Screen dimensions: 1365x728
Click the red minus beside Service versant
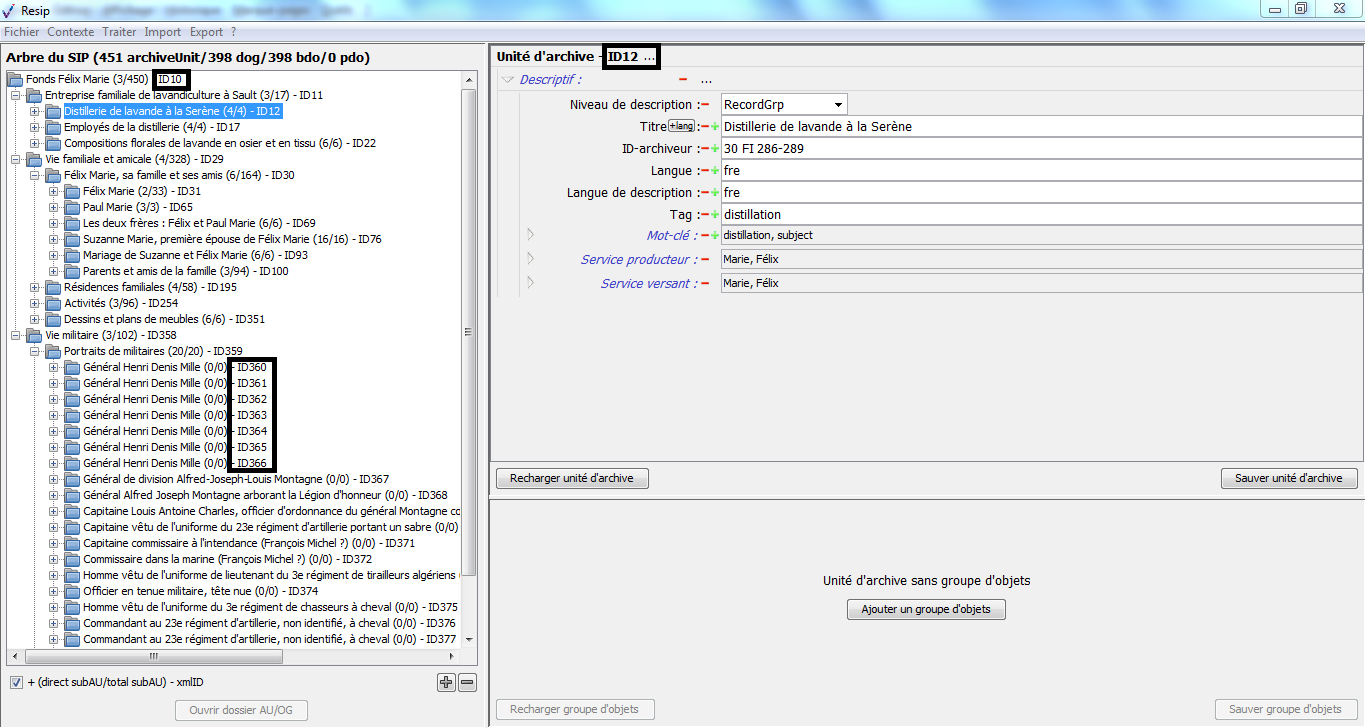pos(704,284)
